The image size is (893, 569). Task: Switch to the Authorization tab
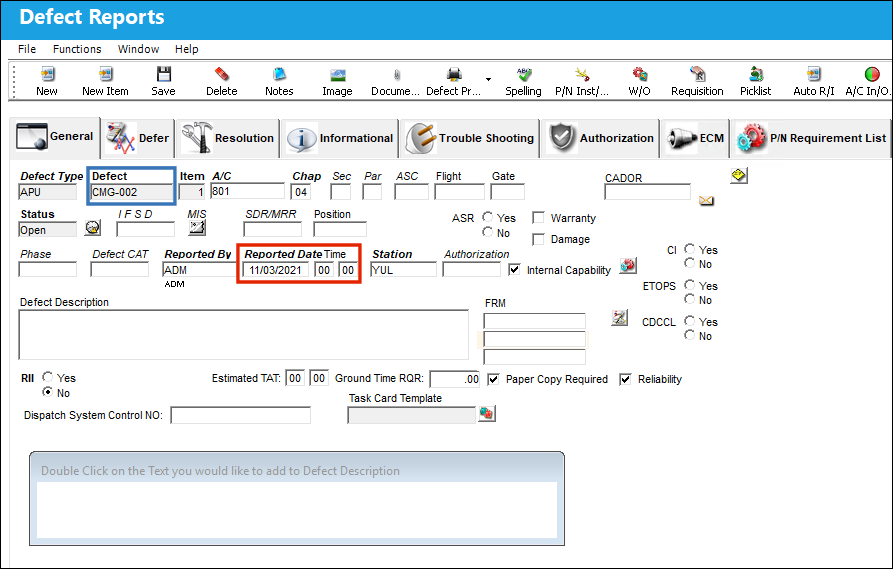pyautogui.click(x=600, y=138)
